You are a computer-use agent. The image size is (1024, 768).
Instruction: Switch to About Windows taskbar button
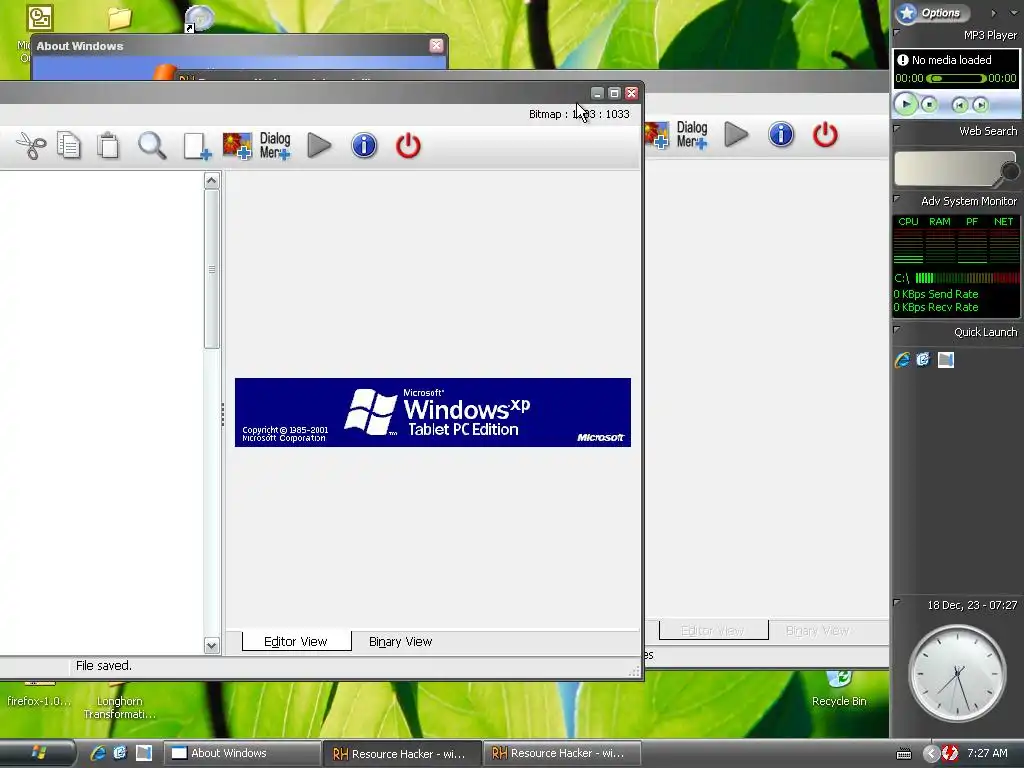tap(241, 753)
